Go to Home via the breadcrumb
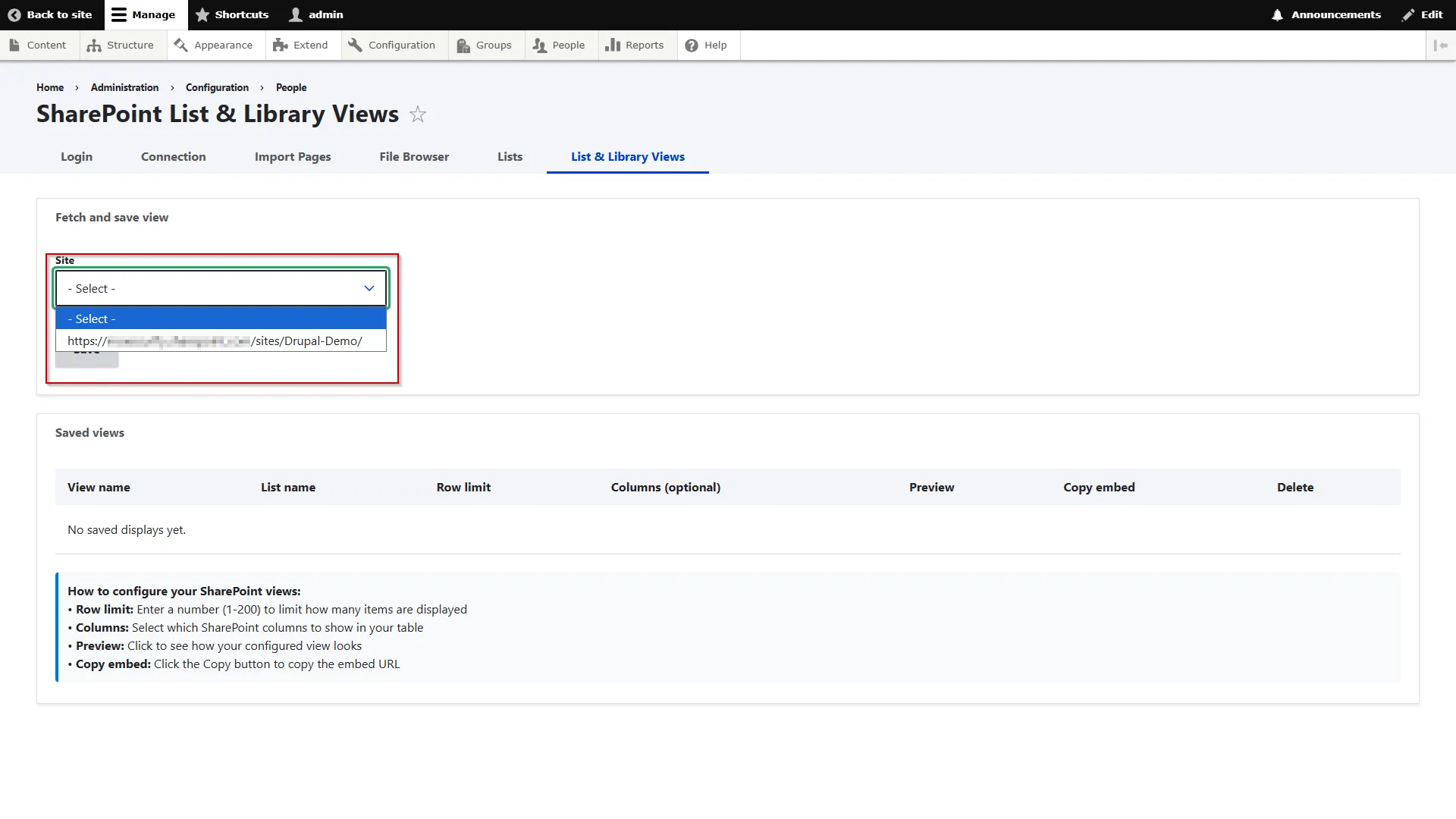This screenshot has width=1456, height=819. coord(50,87)
